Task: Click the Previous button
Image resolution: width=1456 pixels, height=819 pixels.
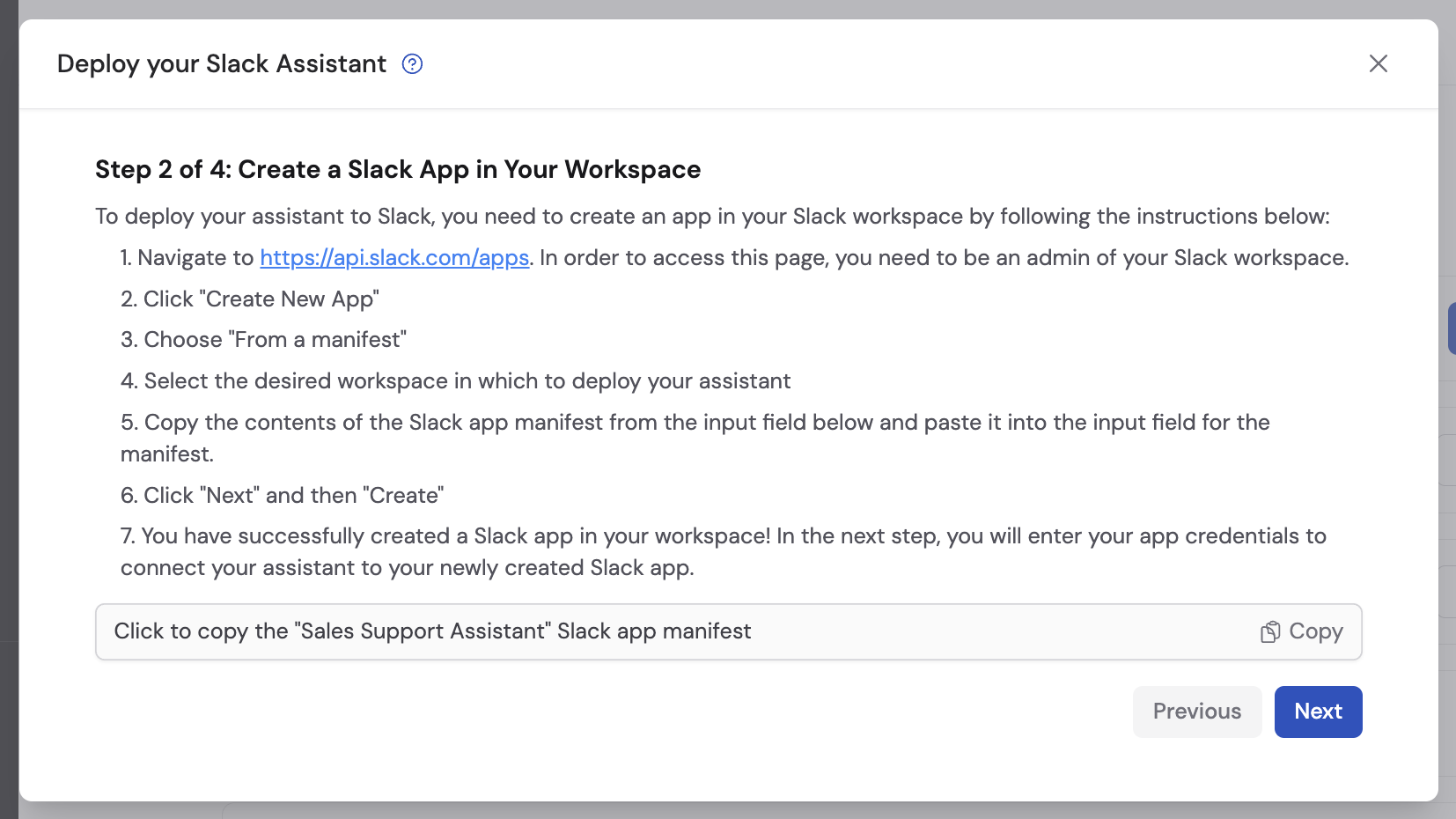Action: click(x=1197, y=712)
